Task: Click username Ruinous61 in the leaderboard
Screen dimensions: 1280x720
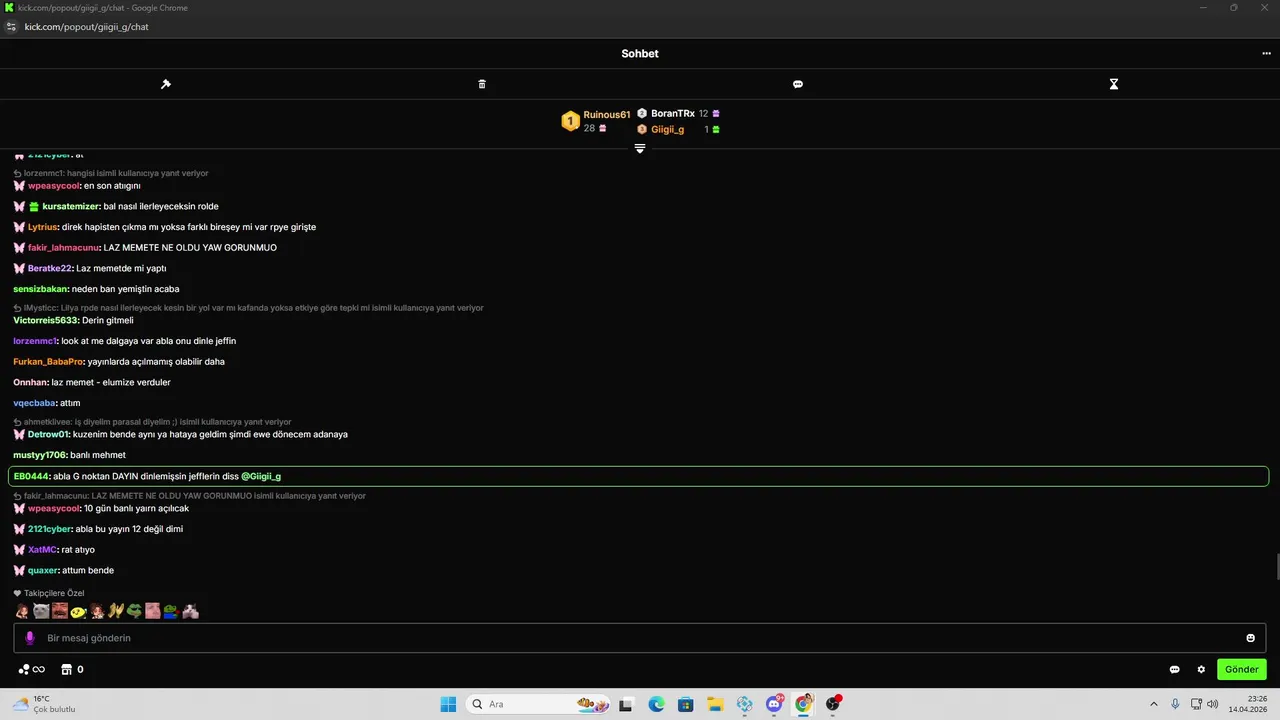Action: tap(607, 115)
